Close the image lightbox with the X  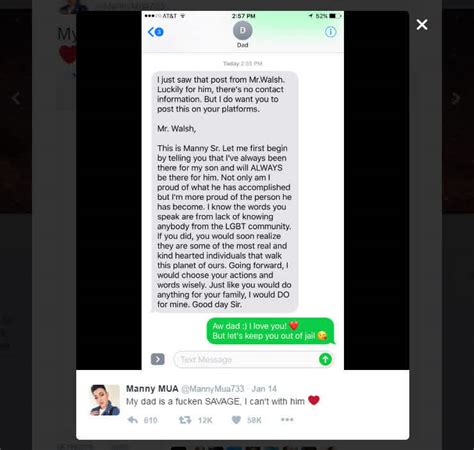[x=422, y=24]
